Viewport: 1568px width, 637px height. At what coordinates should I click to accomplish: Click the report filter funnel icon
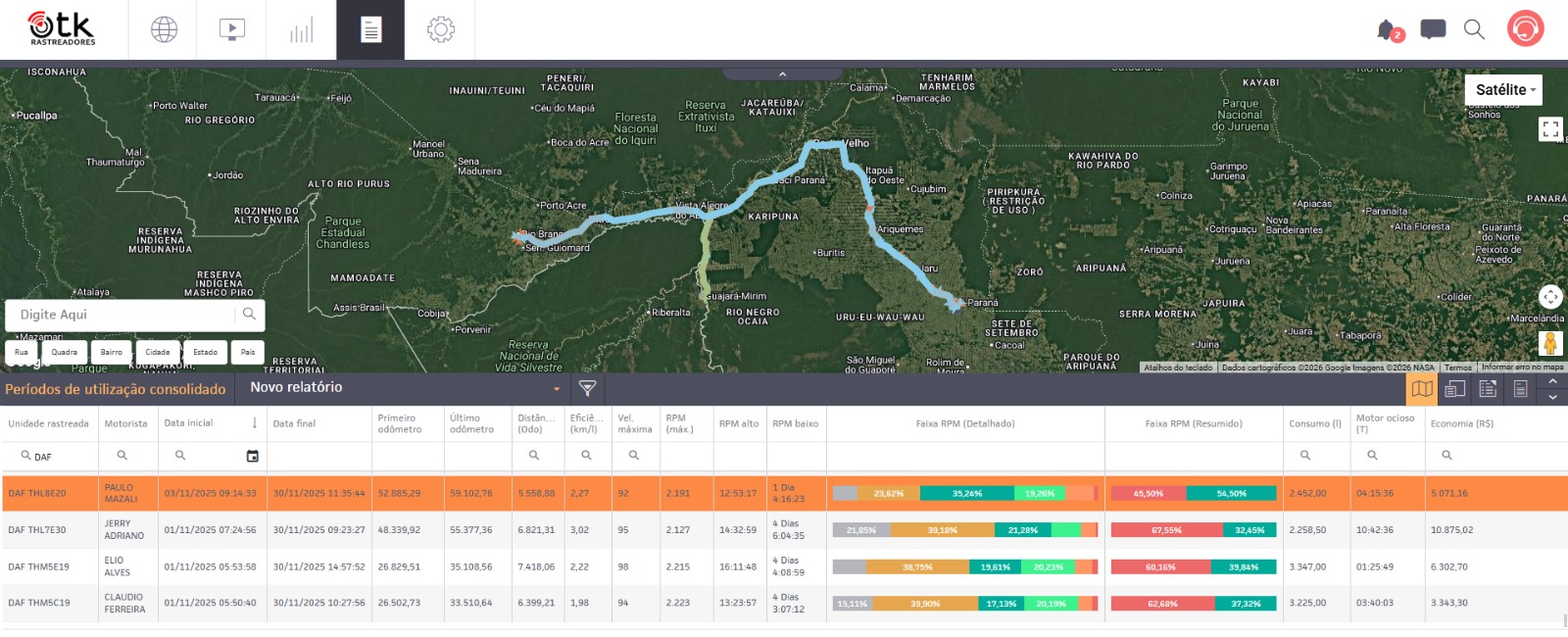pyautogui.click(x=587, y=388)
